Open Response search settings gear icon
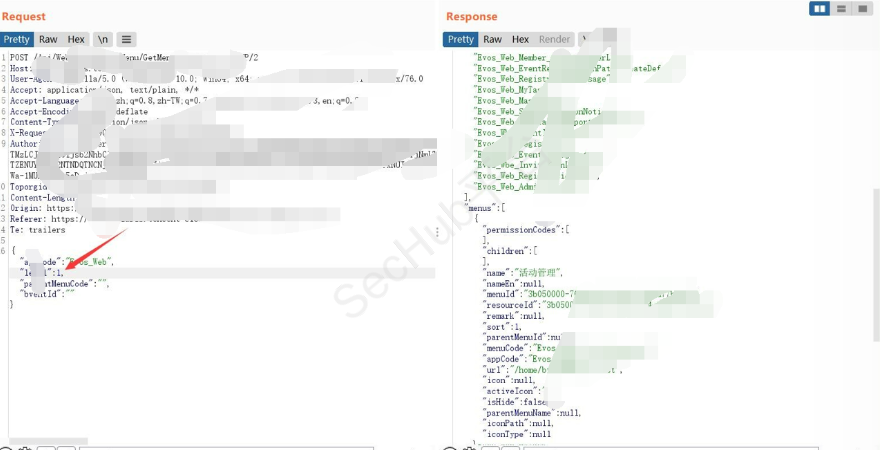Screen dimensions: 881x450 click(x=467, y=446)
